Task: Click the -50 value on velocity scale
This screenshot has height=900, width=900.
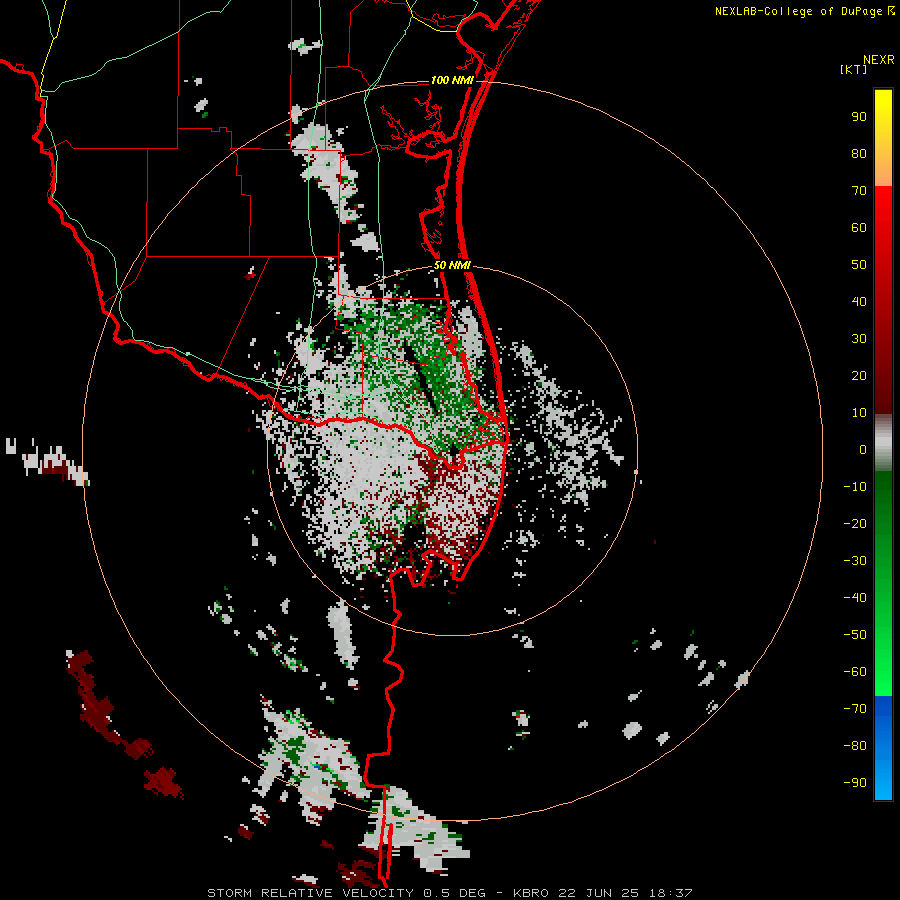Action: 855,635
